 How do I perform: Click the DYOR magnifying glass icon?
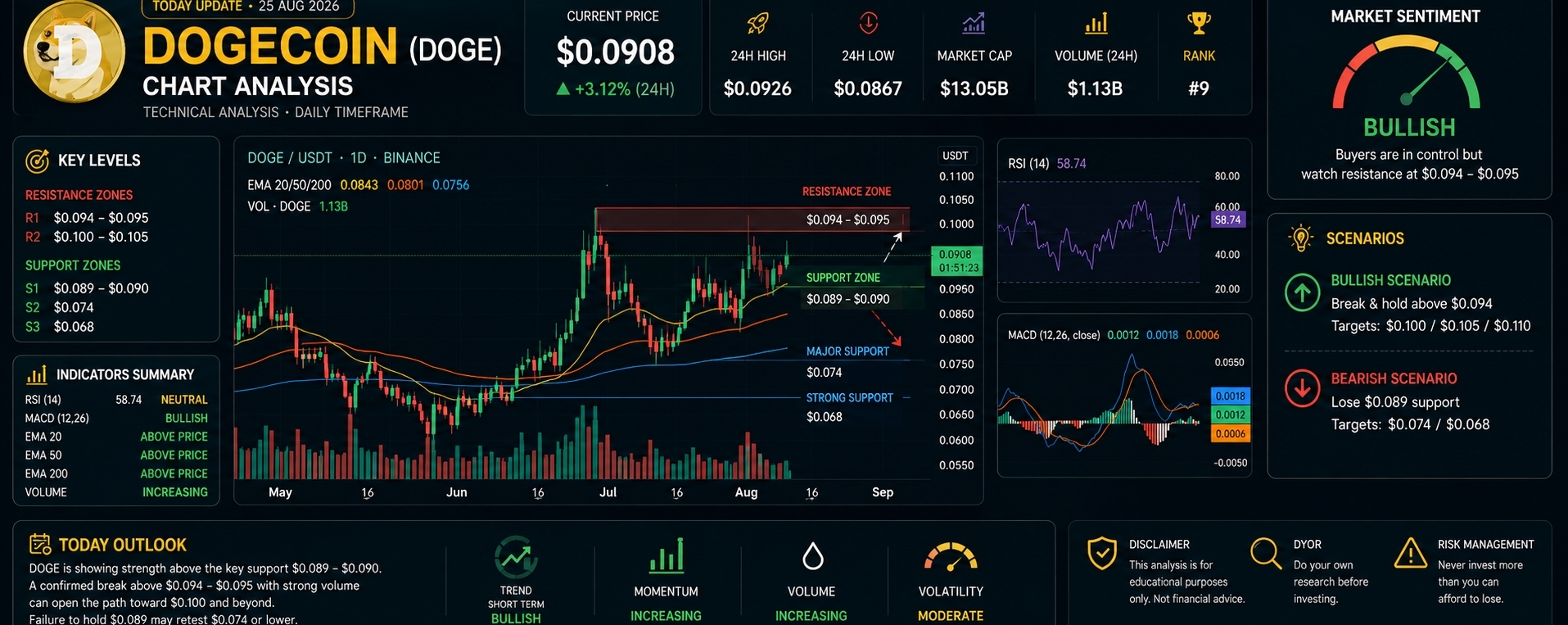(x=1266, y=554)
